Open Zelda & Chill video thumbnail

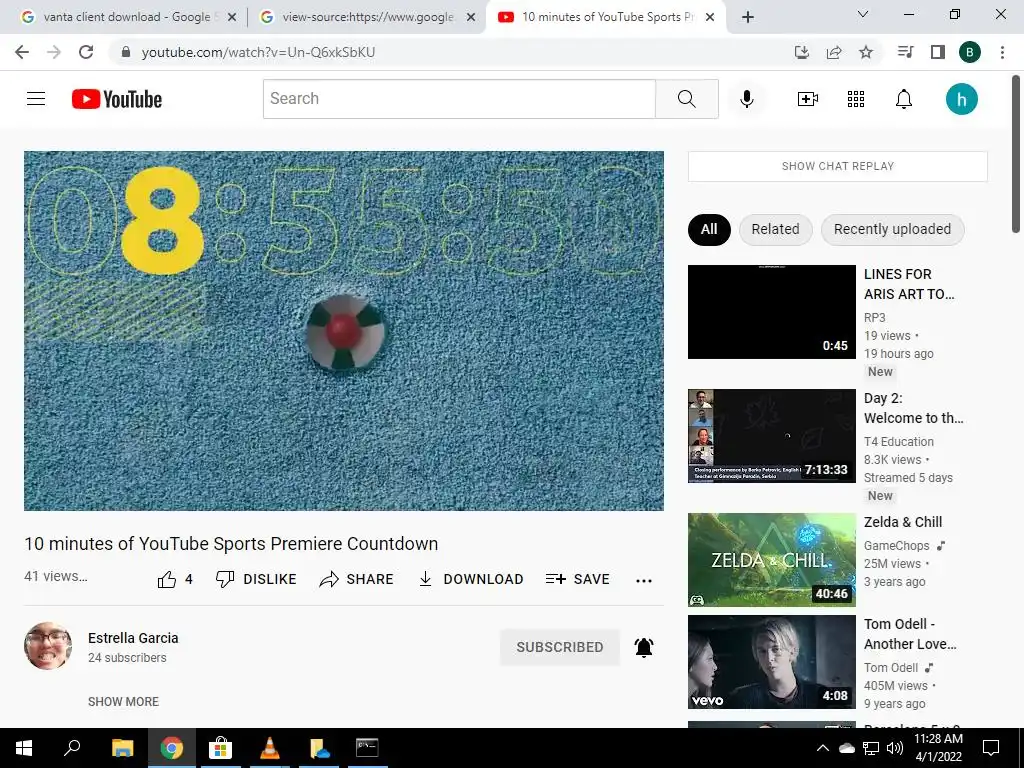(771, 560)
